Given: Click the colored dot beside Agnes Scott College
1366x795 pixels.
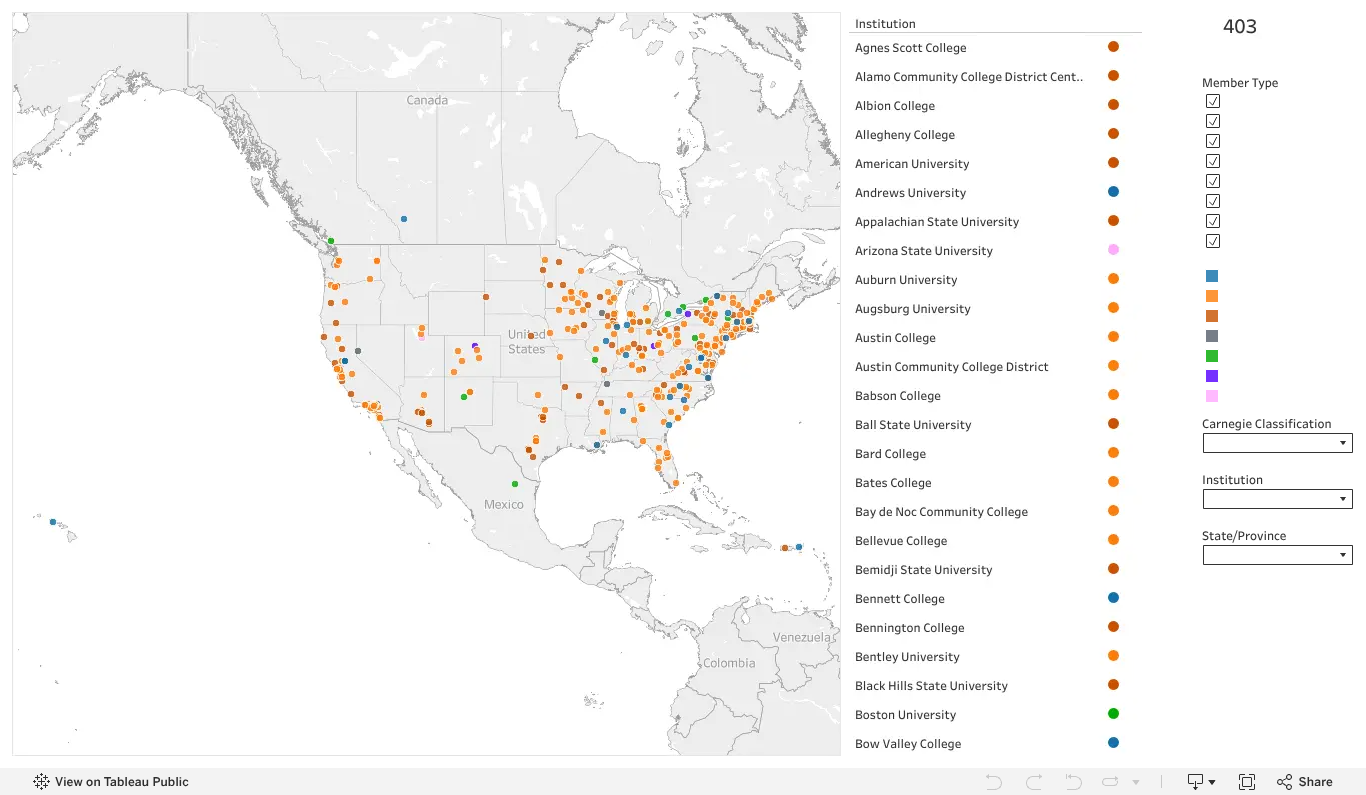Looking at the screenshot, I should (1113, 47).
